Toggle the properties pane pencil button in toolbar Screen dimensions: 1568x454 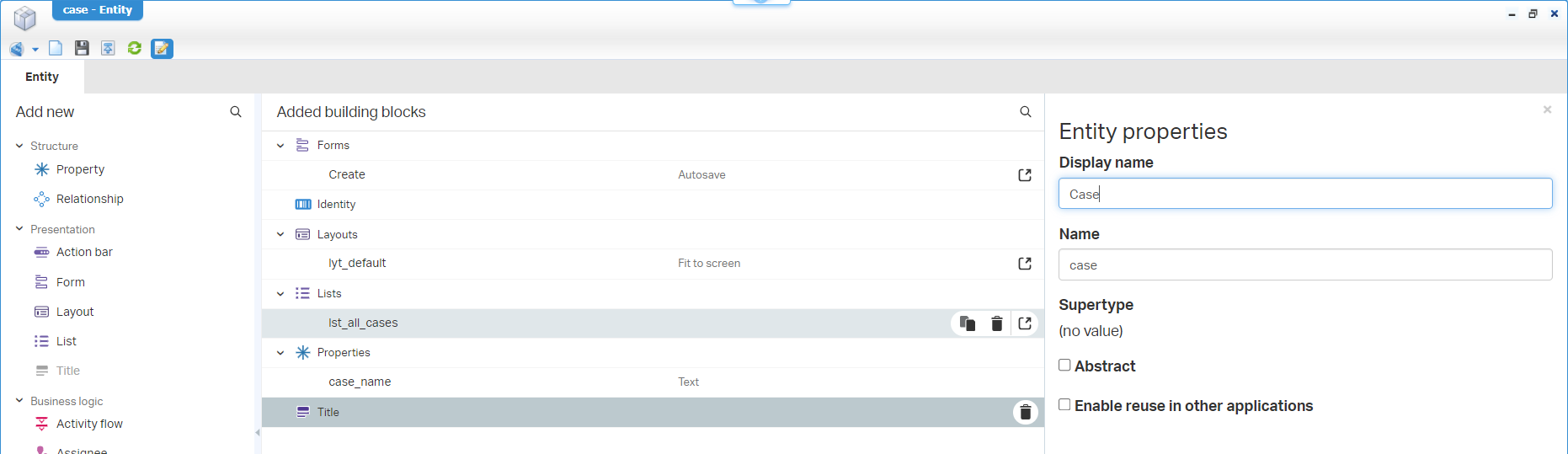162,49
